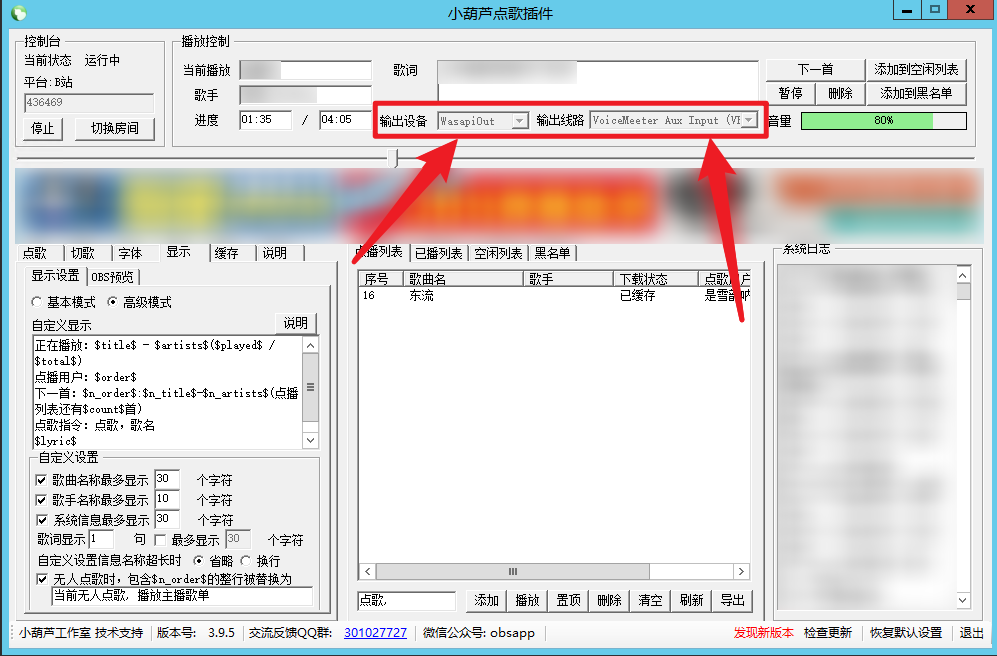Image resolution: width=997 pixels, height=656 pixels.
Task: Open the 已播列表 tab
Action: pos(439,253)
